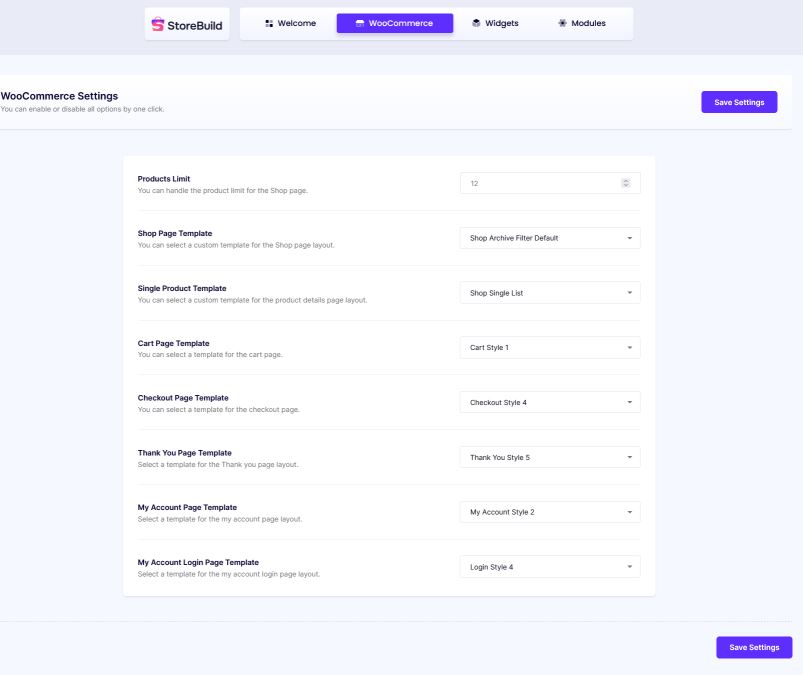Expand the Checkout Page Template dropdown
The image size is (803, 675).
[549, 402]
